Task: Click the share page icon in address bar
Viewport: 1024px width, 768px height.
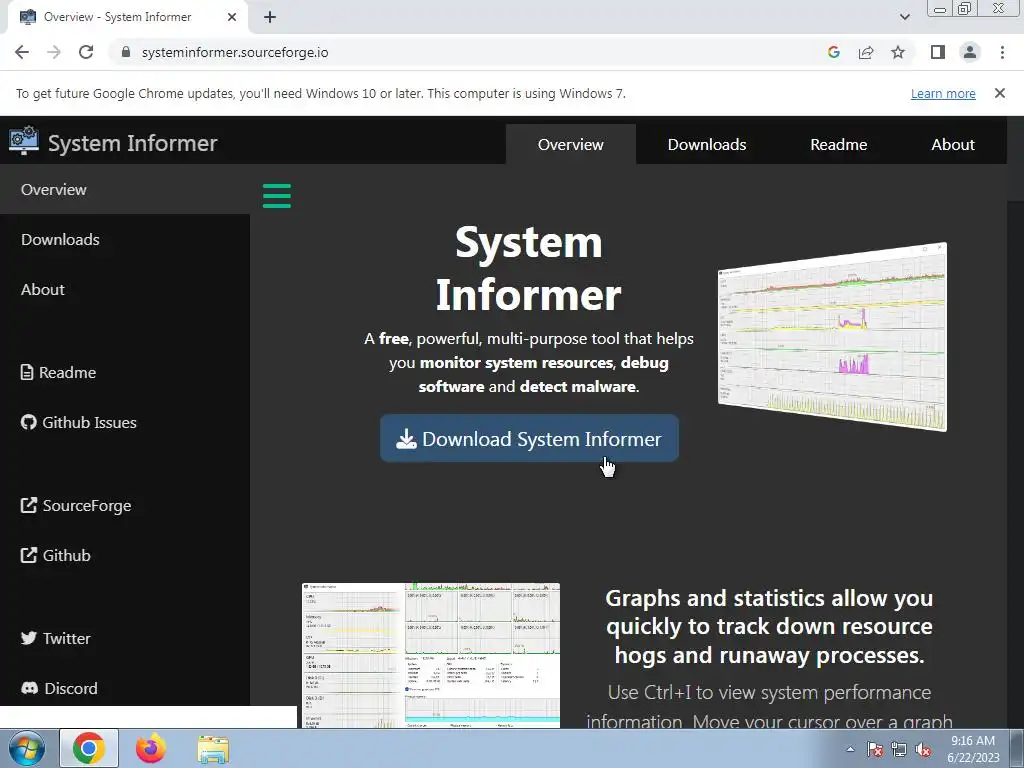Action: click(x=866, y=52)
